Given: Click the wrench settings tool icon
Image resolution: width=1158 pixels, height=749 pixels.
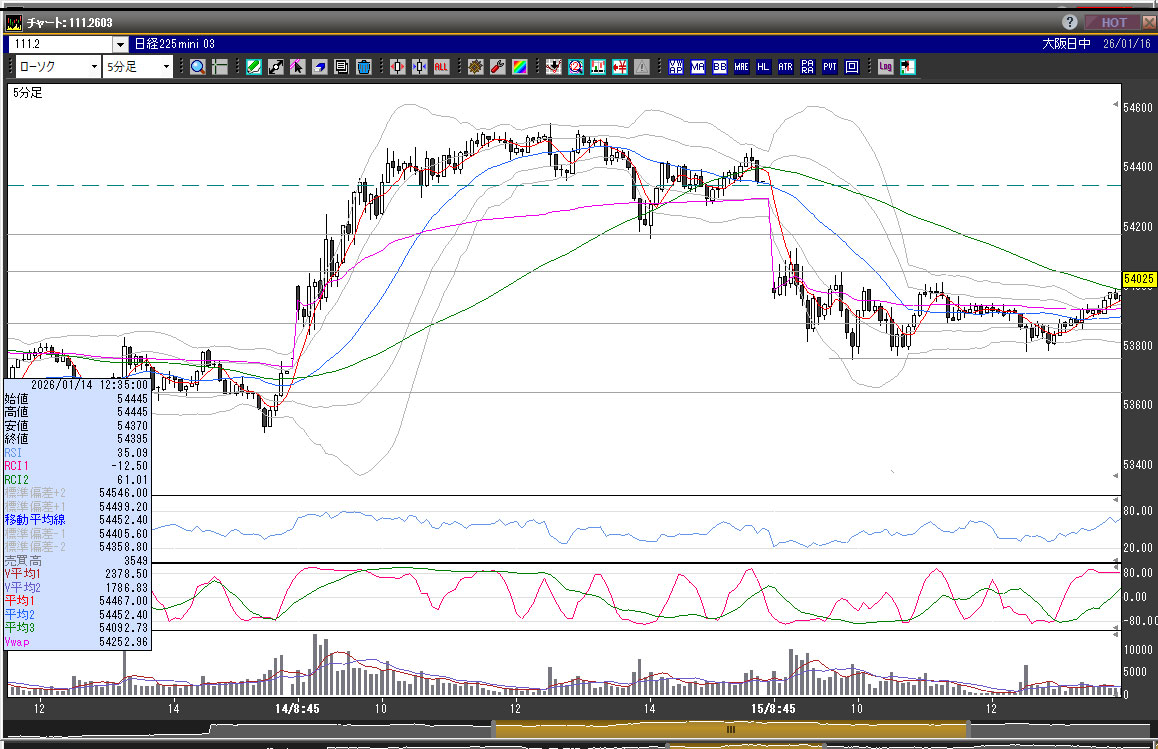Looking at the screenshot, I should tap(498, 67).
